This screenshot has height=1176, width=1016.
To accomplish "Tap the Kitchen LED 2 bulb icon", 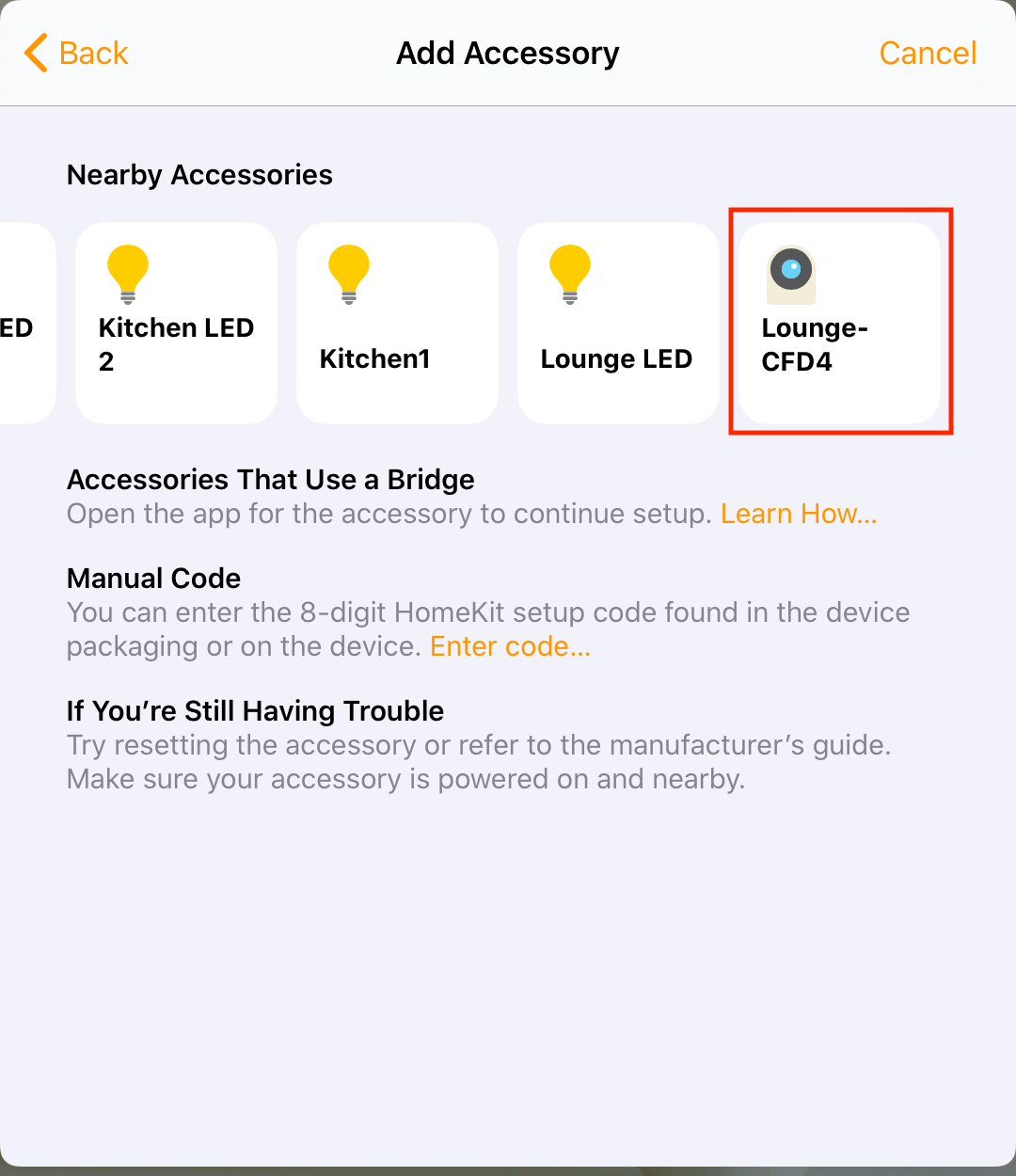I will [x=128, y=274].
